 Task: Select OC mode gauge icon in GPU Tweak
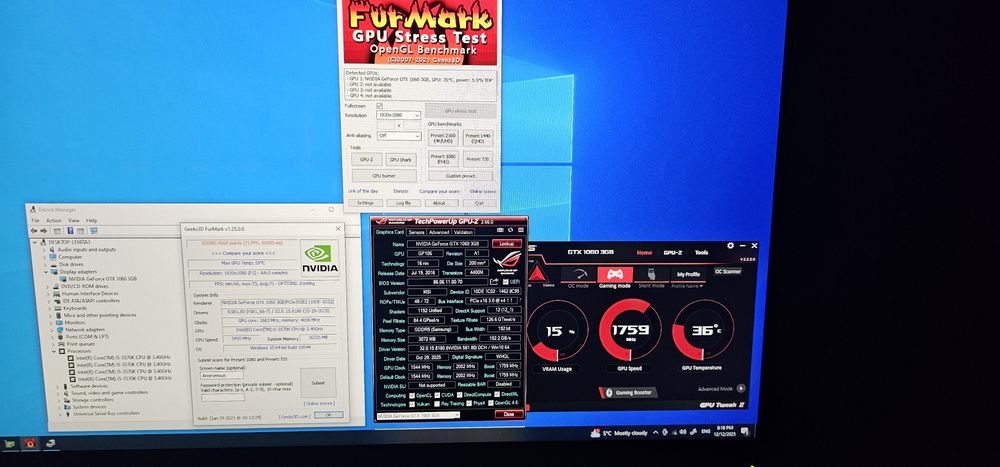(578, 274)
